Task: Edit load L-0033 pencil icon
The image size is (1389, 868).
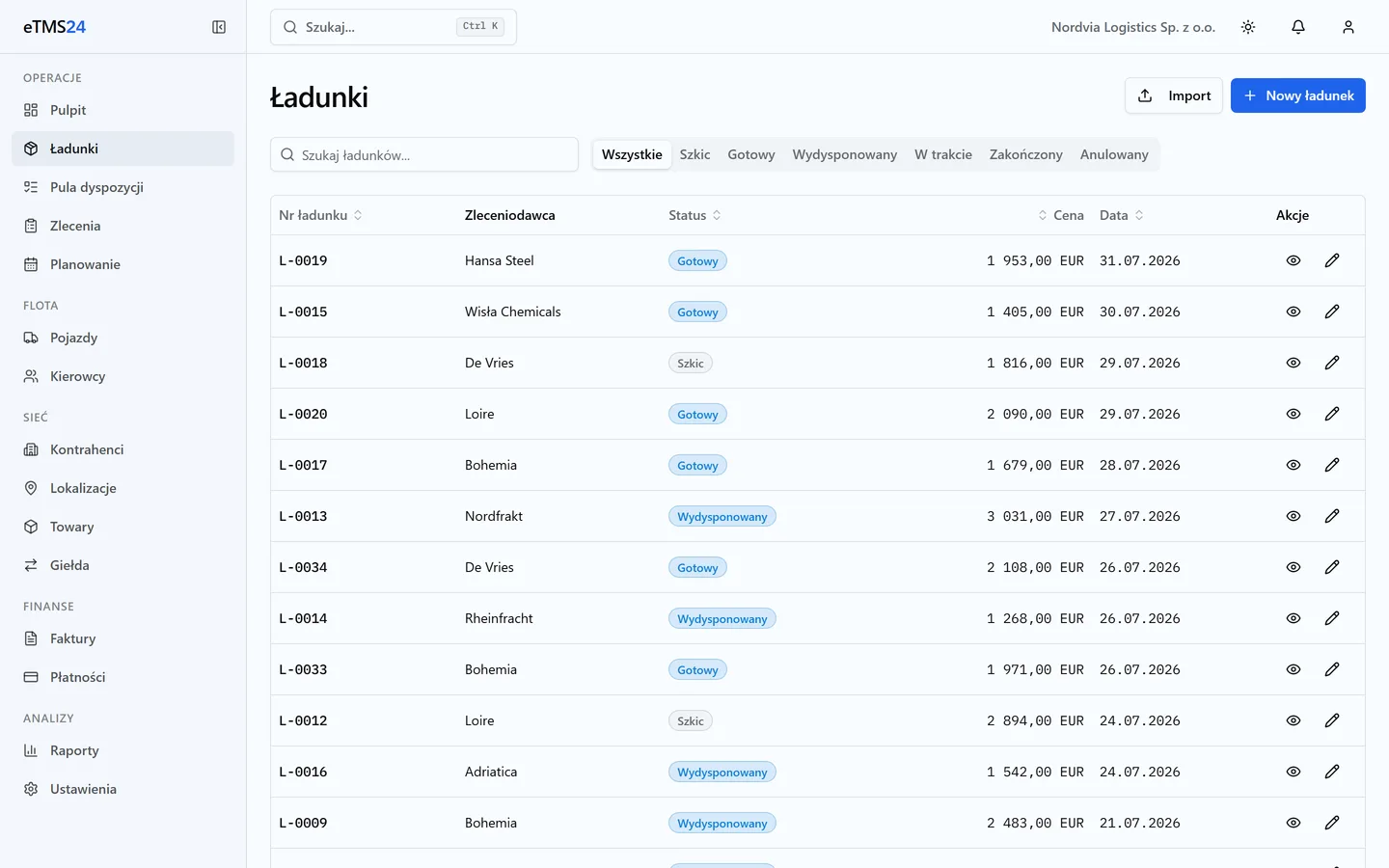Action: (x=1332, y=669)
